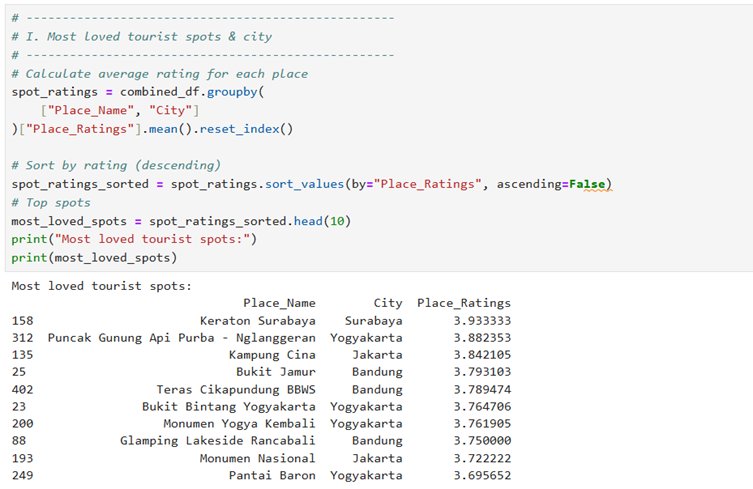Click the Keraton Surabaya row name
This screenshot has height=489, width=753.
click(257, 321)
